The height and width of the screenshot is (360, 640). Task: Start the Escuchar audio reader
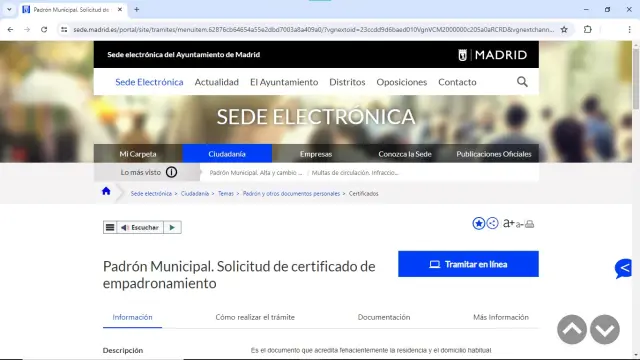(140, 227)
